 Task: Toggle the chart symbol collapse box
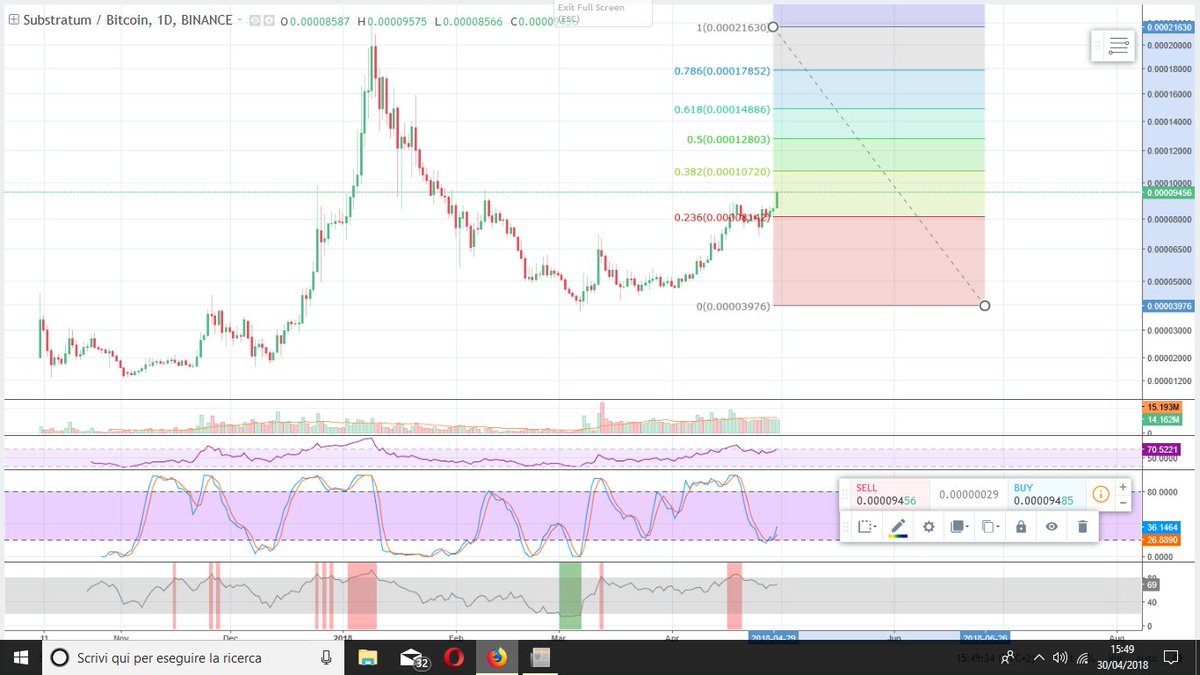(x=13, y=19)
